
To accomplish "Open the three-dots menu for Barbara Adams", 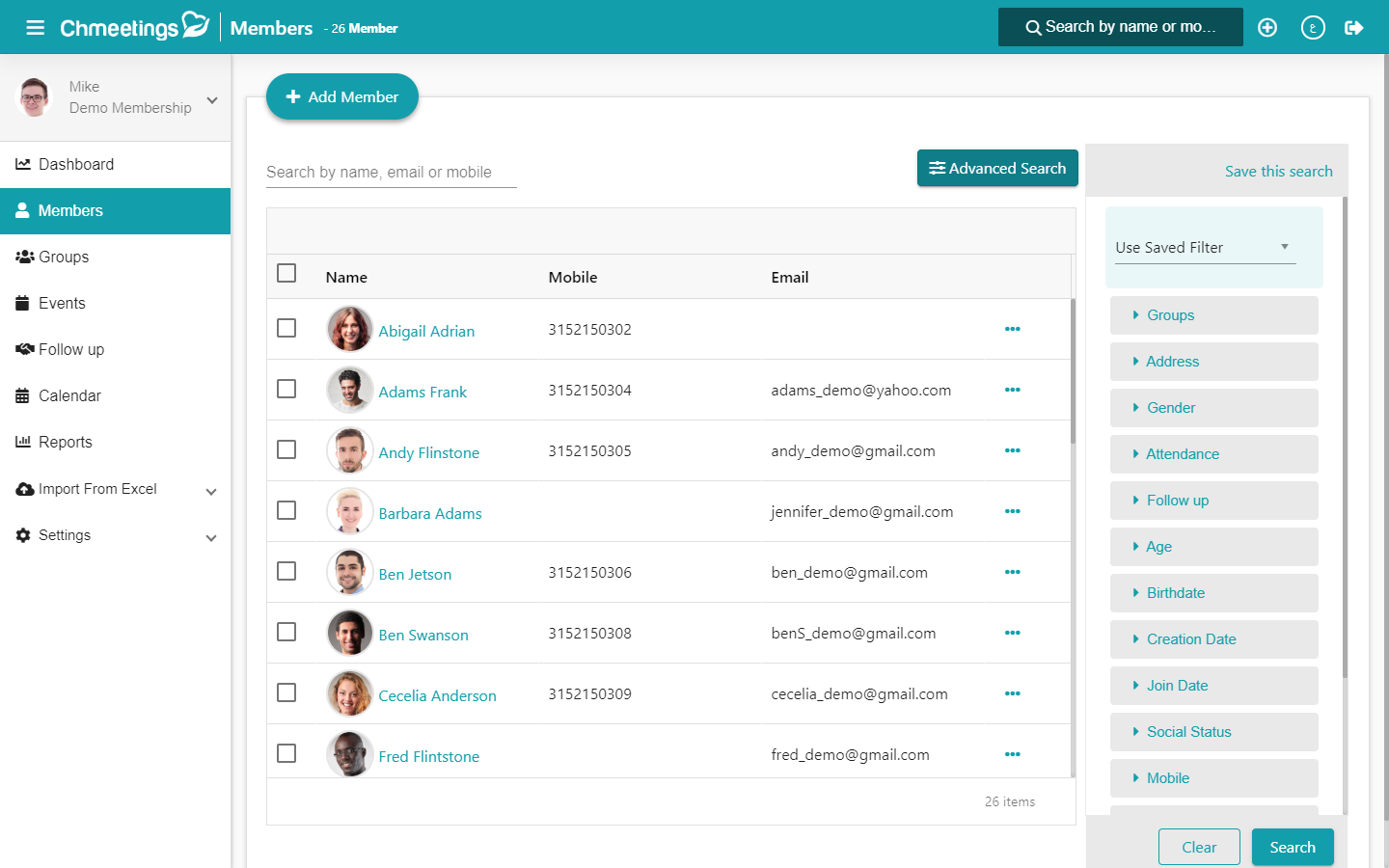I will (x=1012, y=511).
